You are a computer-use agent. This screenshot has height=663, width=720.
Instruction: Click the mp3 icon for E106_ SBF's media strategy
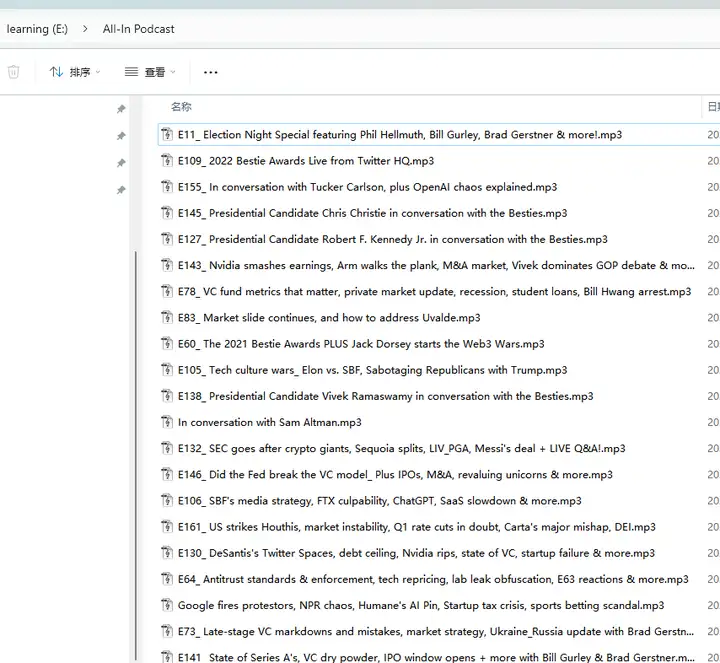(167, 501)
